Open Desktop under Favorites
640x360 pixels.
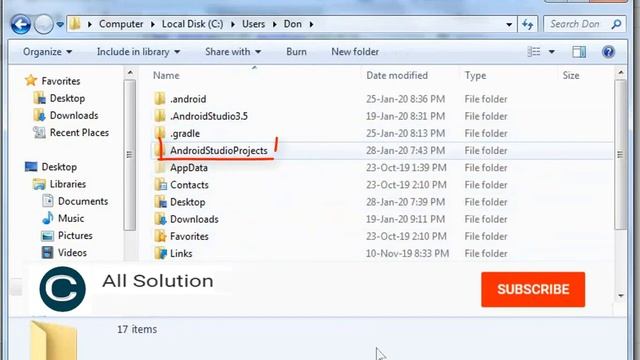[67, 98]
